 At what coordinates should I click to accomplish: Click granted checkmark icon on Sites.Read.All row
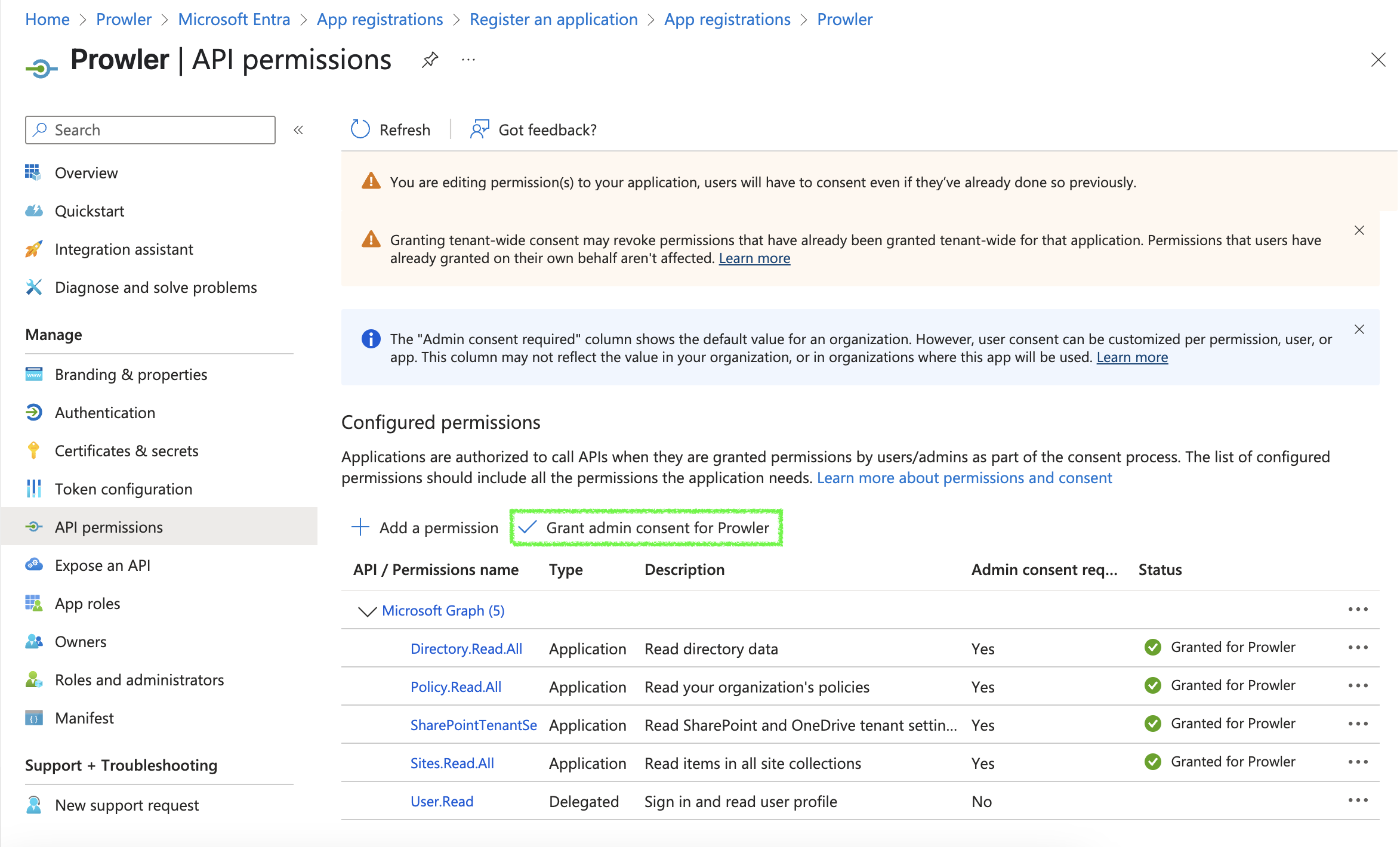[1153, 762]
